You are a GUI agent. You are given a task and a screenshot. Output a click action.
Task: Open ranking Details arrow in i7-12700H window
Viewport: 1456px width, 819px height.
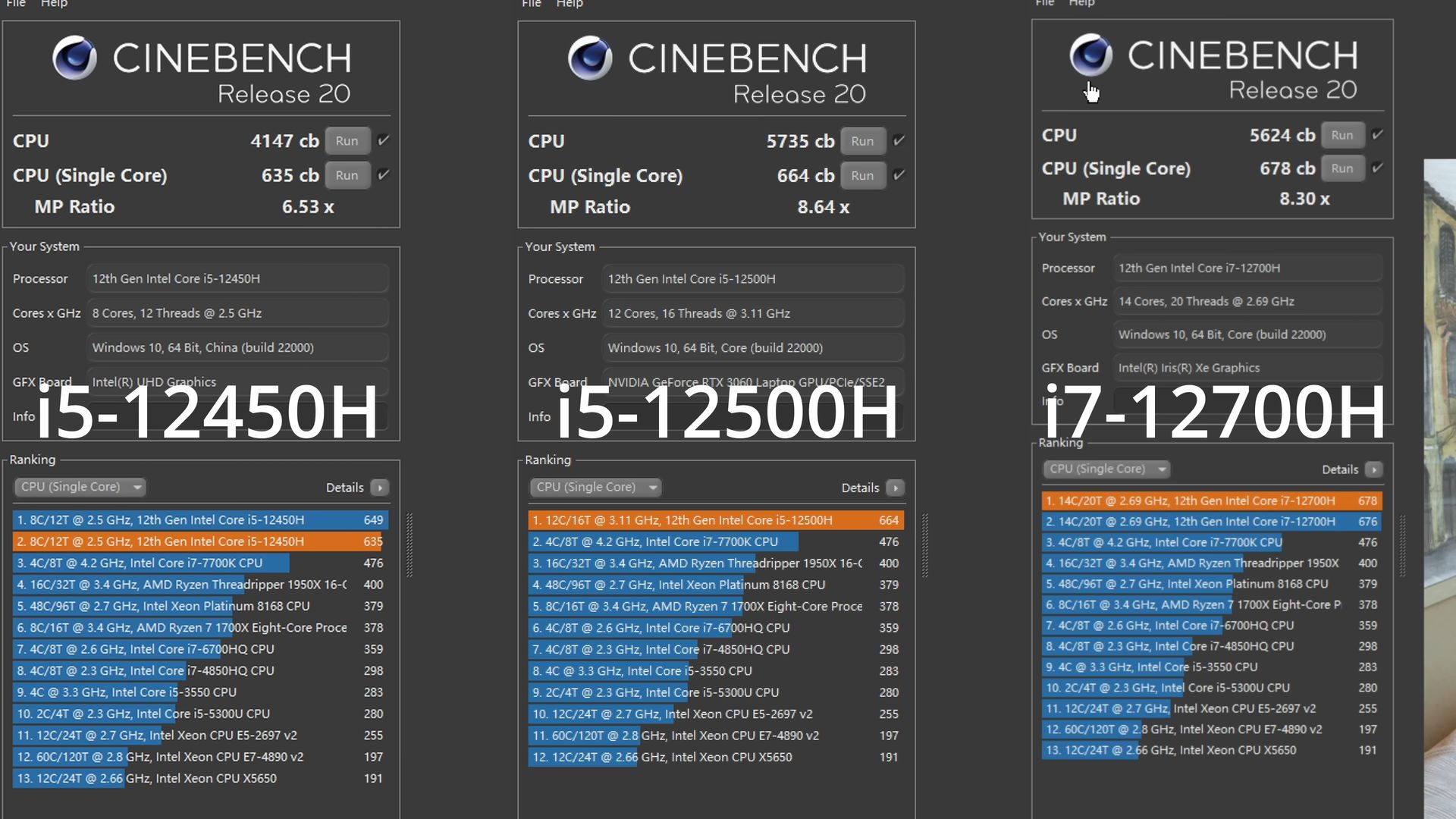[x=1373, y=469]
